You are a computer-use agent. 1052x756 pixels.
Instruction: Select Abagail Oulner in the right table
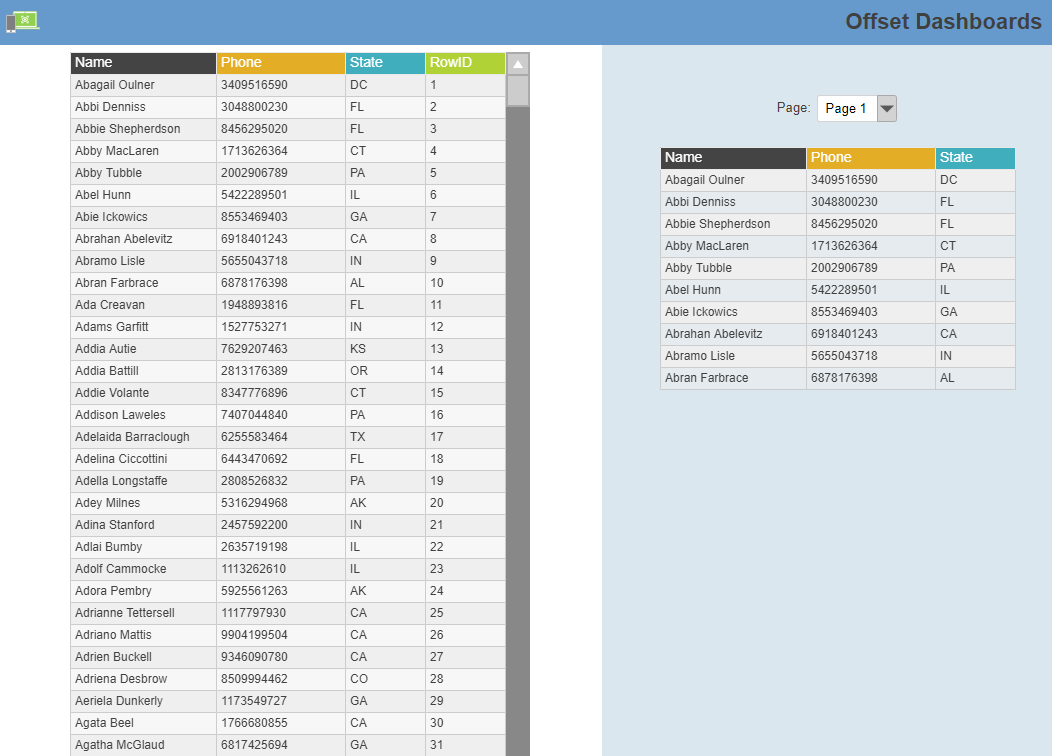tap(704, 180)
